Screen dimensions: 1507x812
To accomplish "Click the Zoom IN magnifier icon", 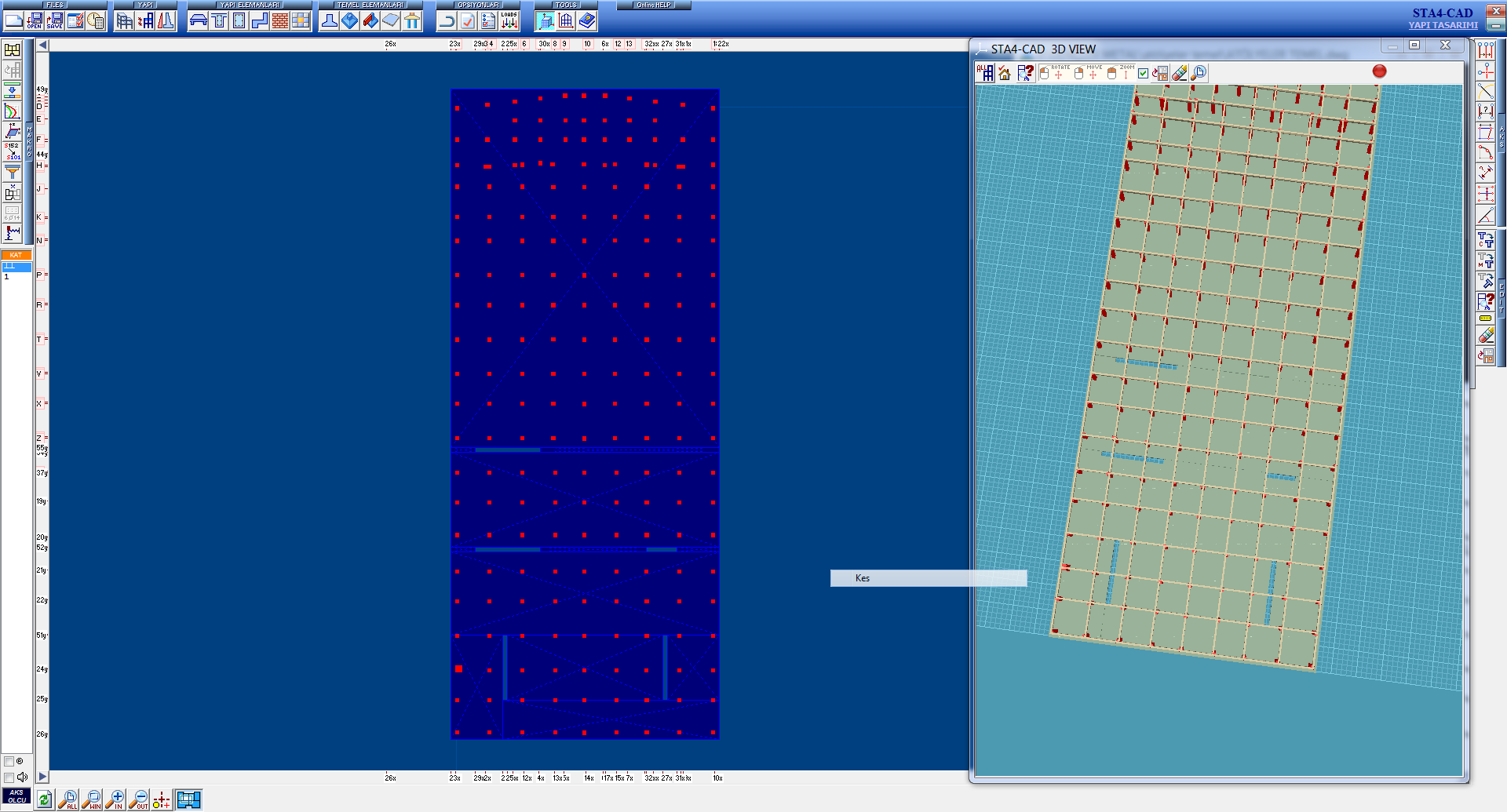I will tap(115, 799).
